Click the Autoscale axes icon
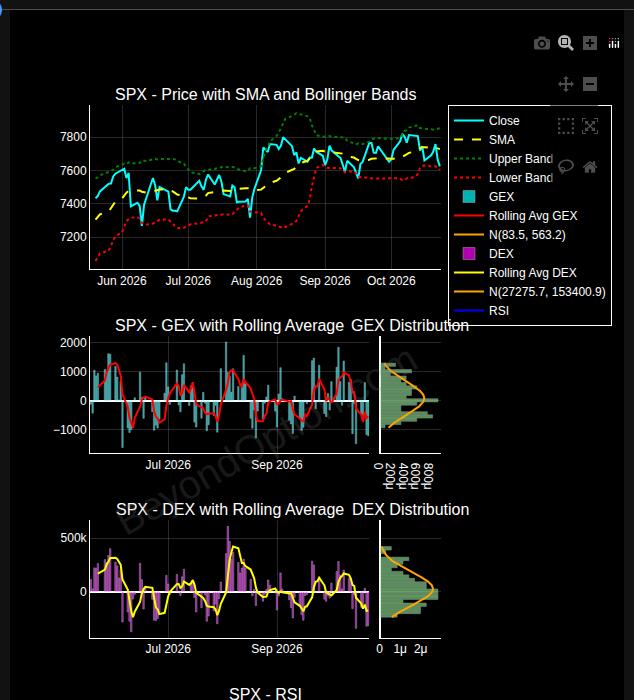The height and width of the screenshot is (700, 634). click(590, 126)
